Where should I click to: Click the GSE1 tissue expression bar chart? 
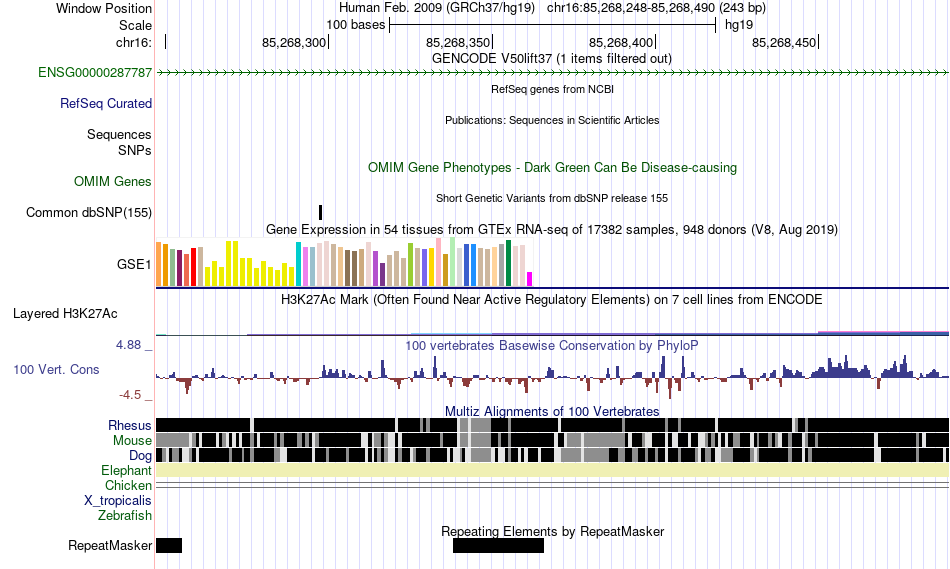pos(344,262)
